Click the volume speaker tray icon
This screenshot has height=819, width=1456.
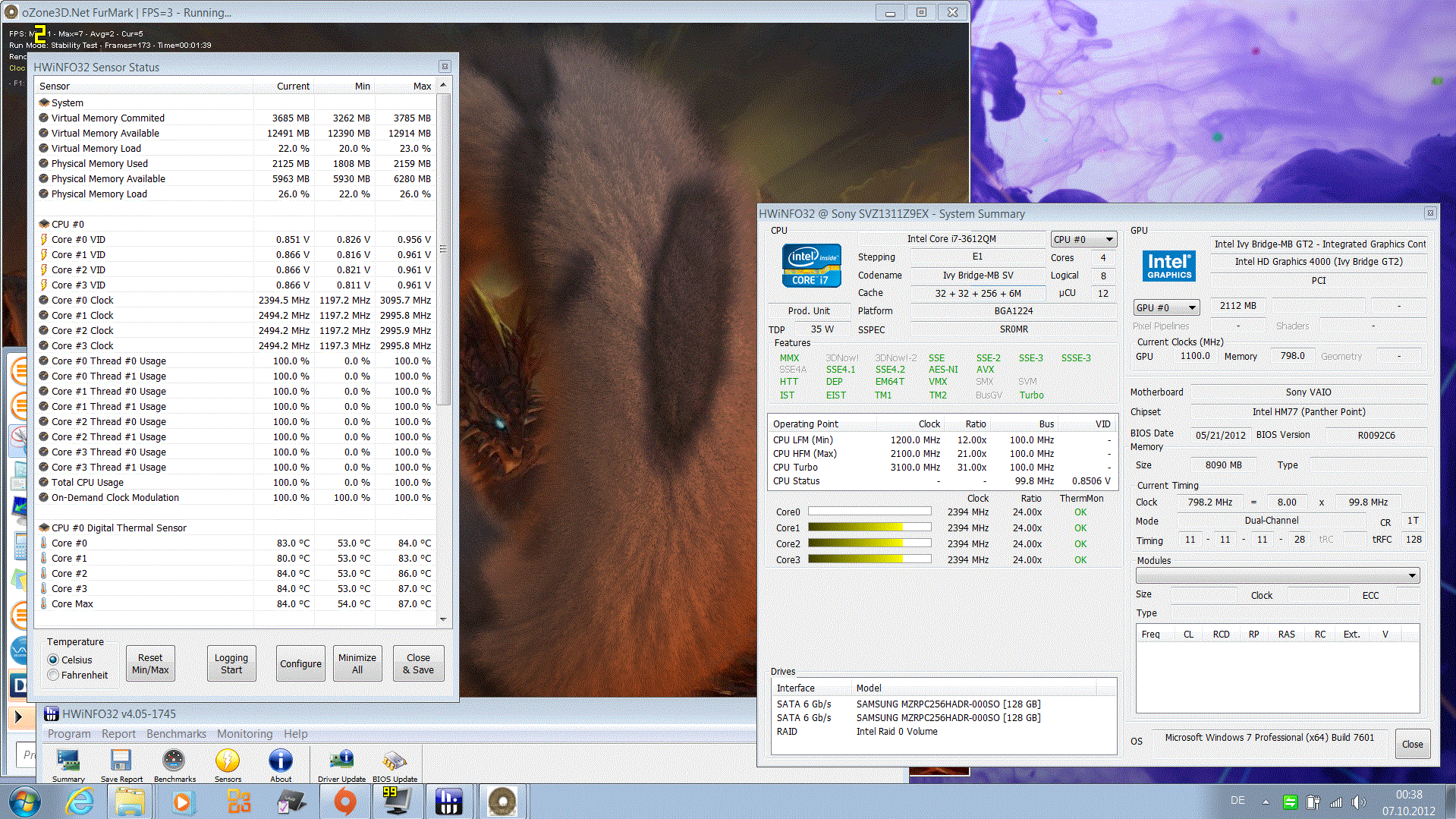pyautogui.click(x=1358, y=802)
